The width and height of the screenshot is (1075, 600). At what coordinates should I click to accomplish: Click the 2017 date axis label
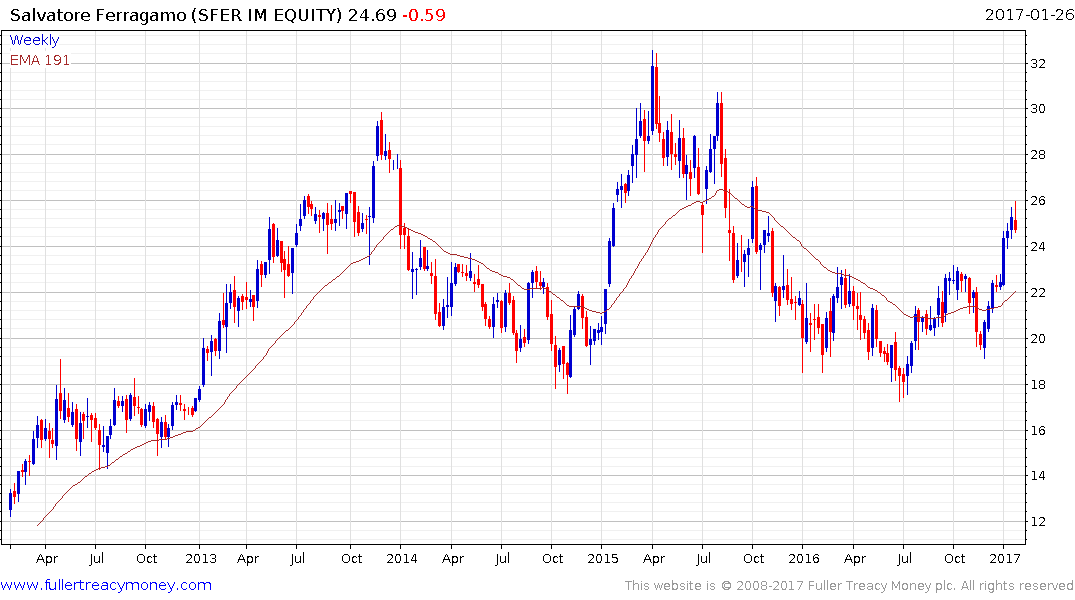1005,558
